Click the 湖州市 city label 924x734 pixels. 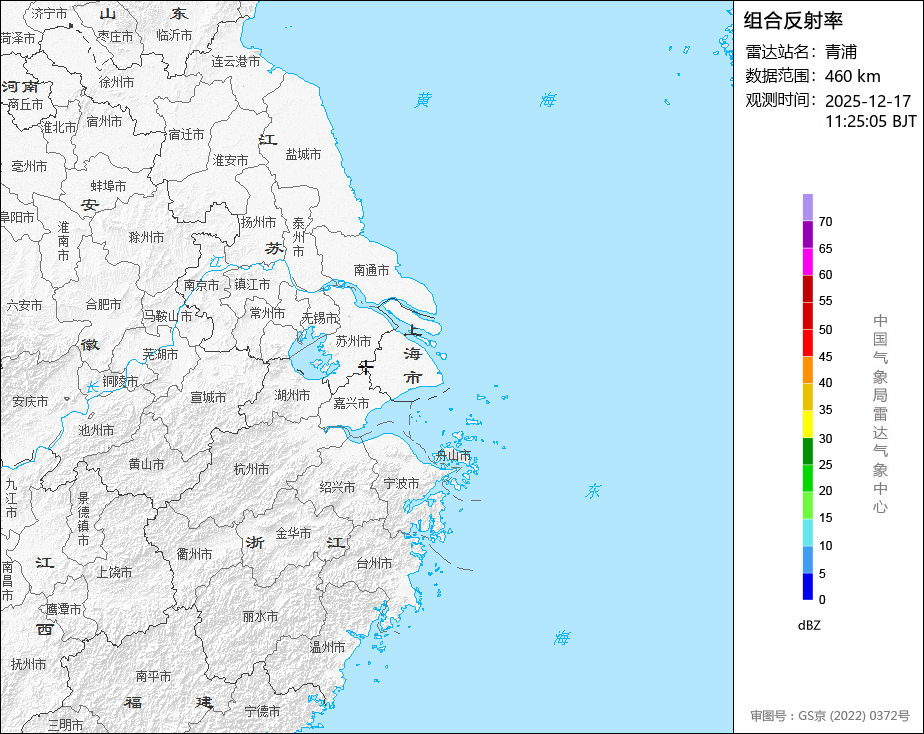click(292, 395)
